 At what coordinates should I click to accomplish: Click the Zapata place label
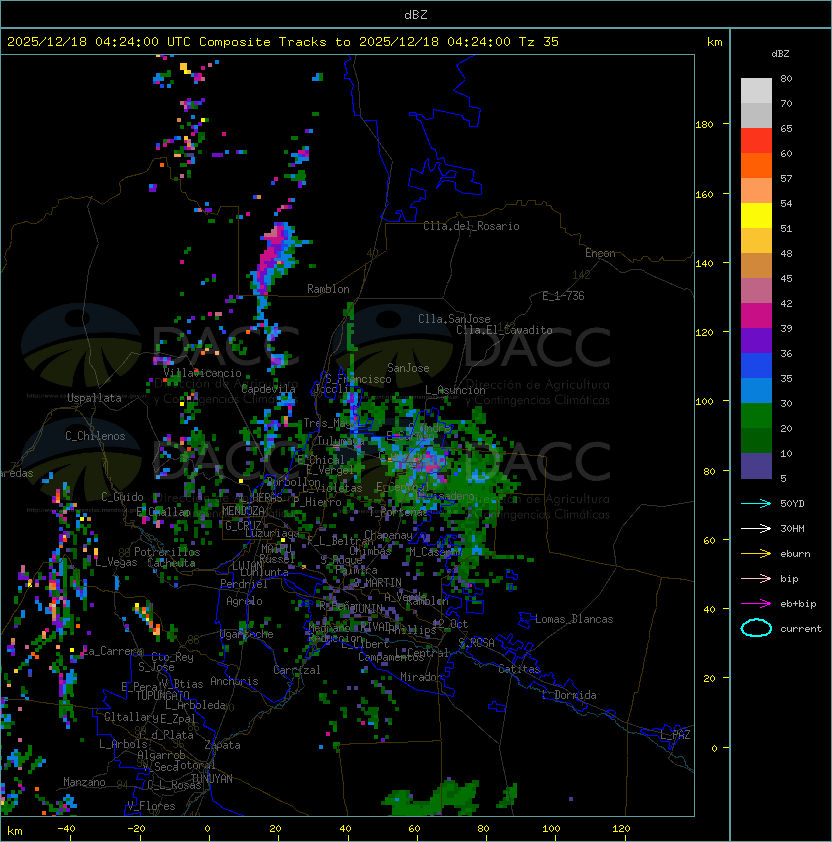pyautogui.click(x=222, y=745)
